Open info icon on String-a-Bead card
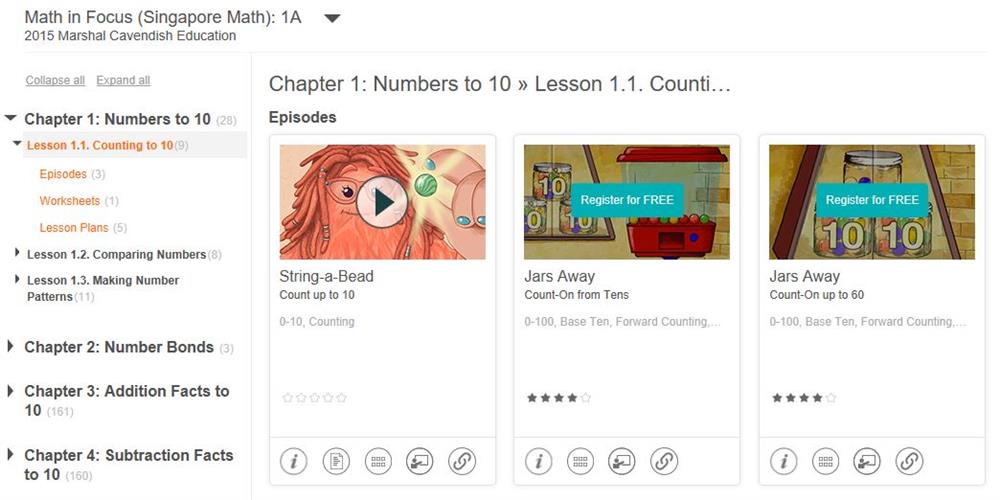This screenshot has width=1000, height=500. 293,461
